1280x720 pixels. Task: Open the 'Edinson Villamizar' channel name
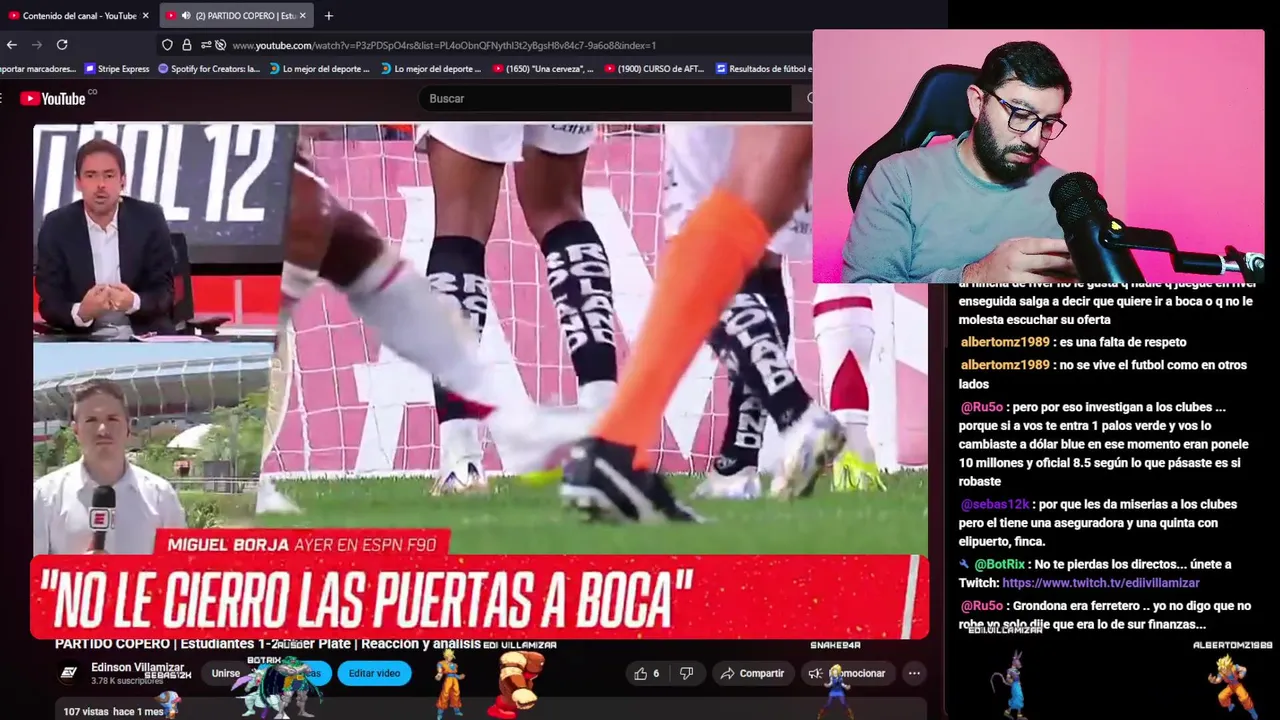[138, 667]
